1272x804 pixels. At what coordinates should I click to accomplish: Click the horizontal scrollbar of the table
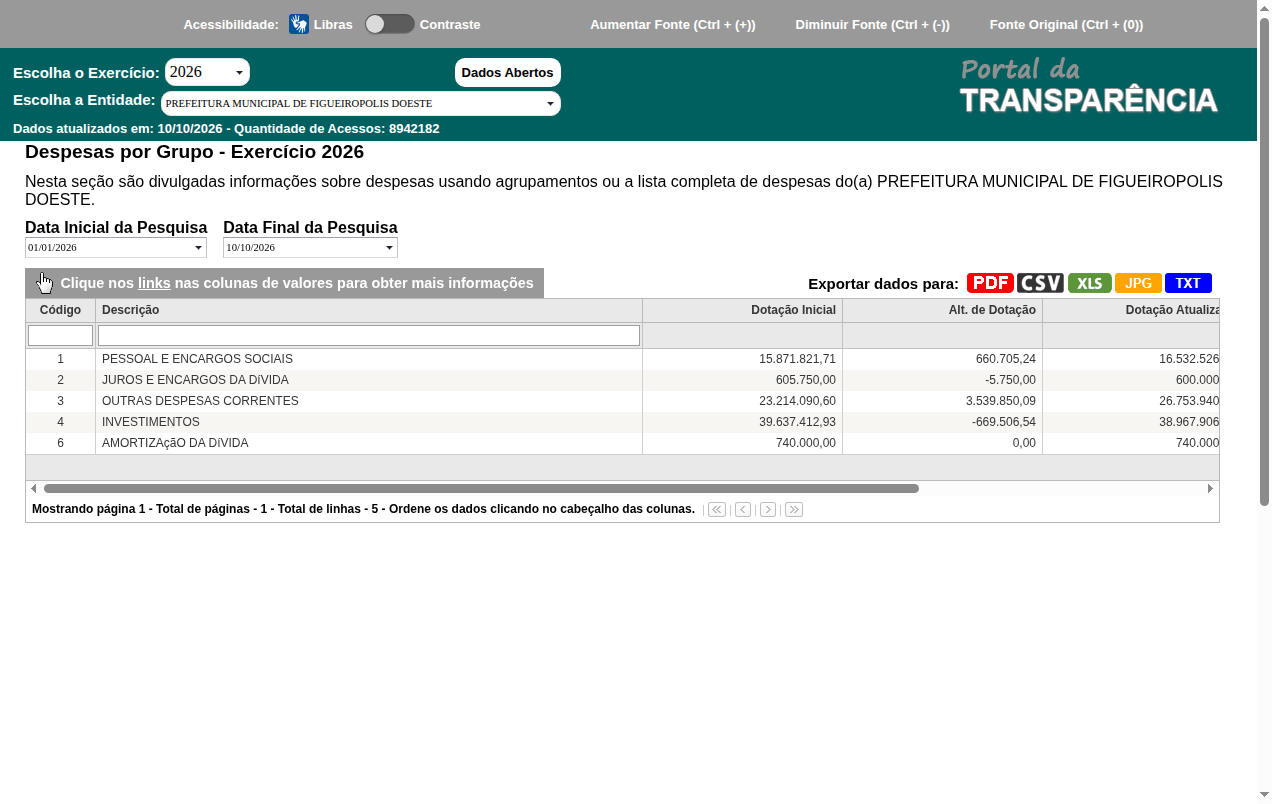pyautogui.click(x=481, y=489)
